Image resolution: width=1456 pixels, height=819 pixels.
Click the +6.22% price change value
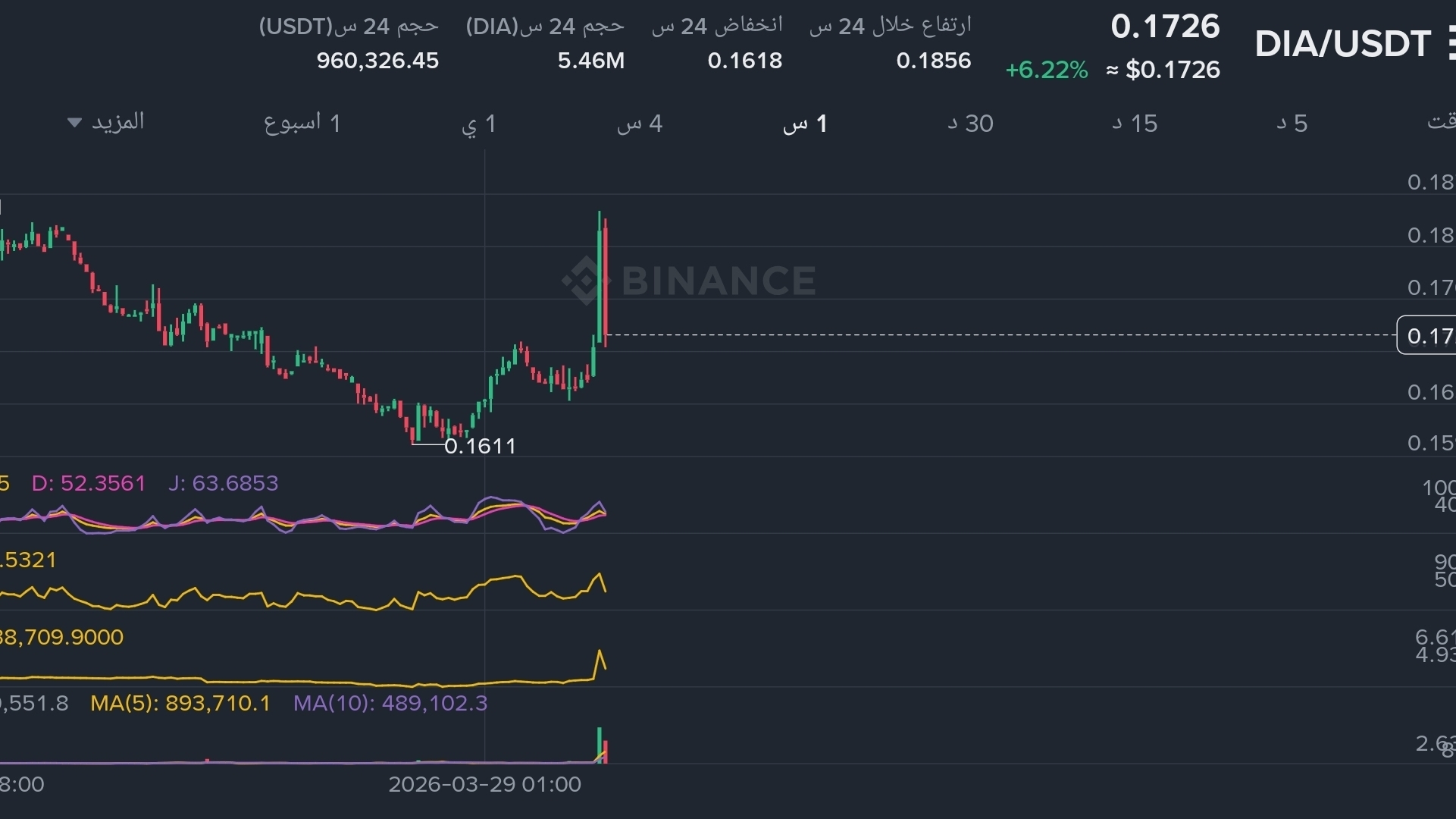(x=1046, y=70)
